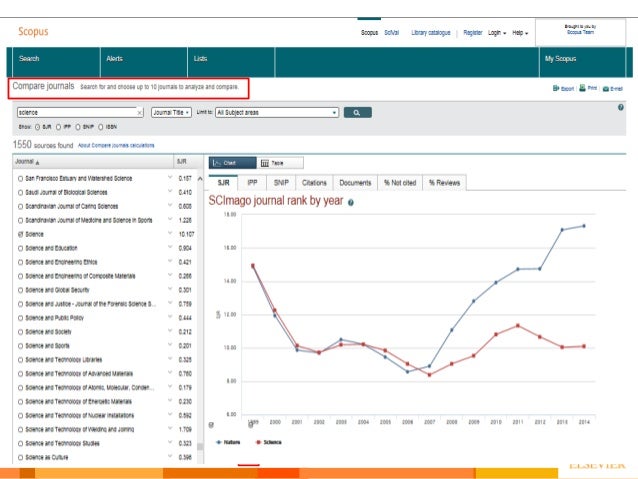
Task: Clear the search field with the X icon
Action: (139, 113)
